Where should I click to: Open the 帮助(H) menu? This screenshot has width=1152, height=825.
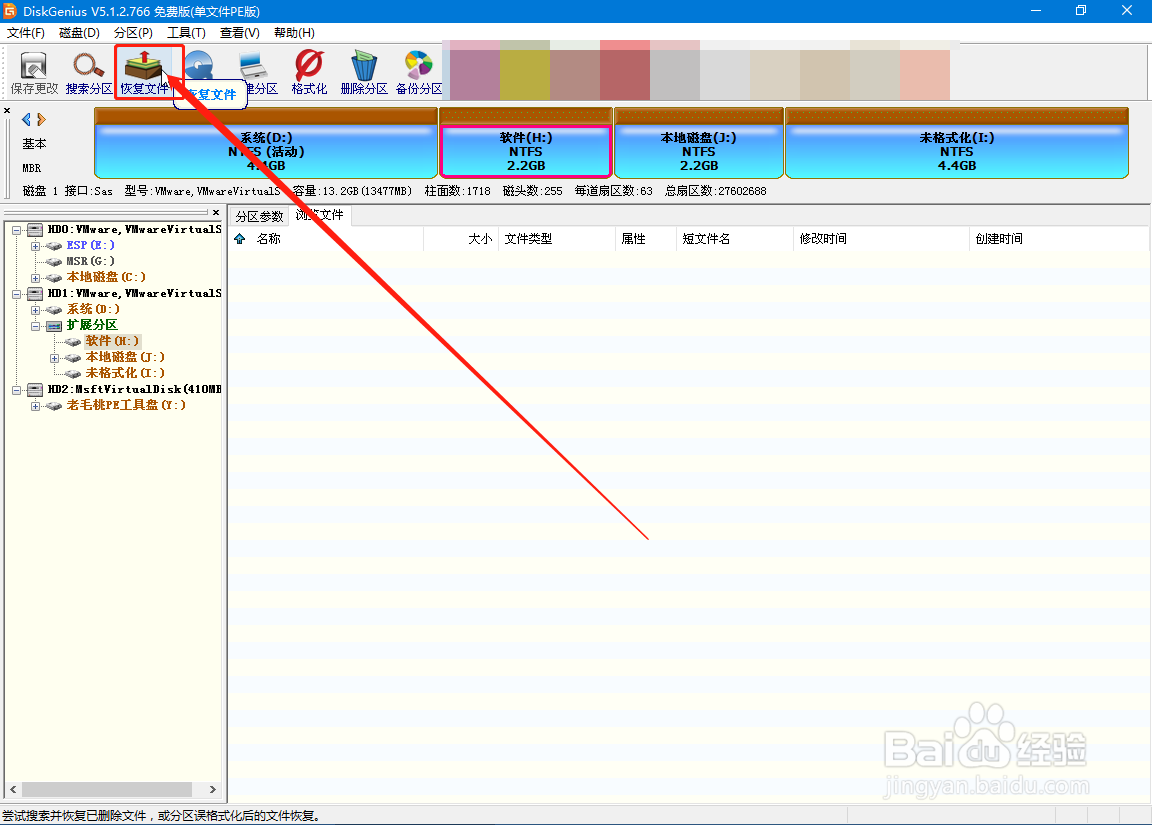coord(294,33)
